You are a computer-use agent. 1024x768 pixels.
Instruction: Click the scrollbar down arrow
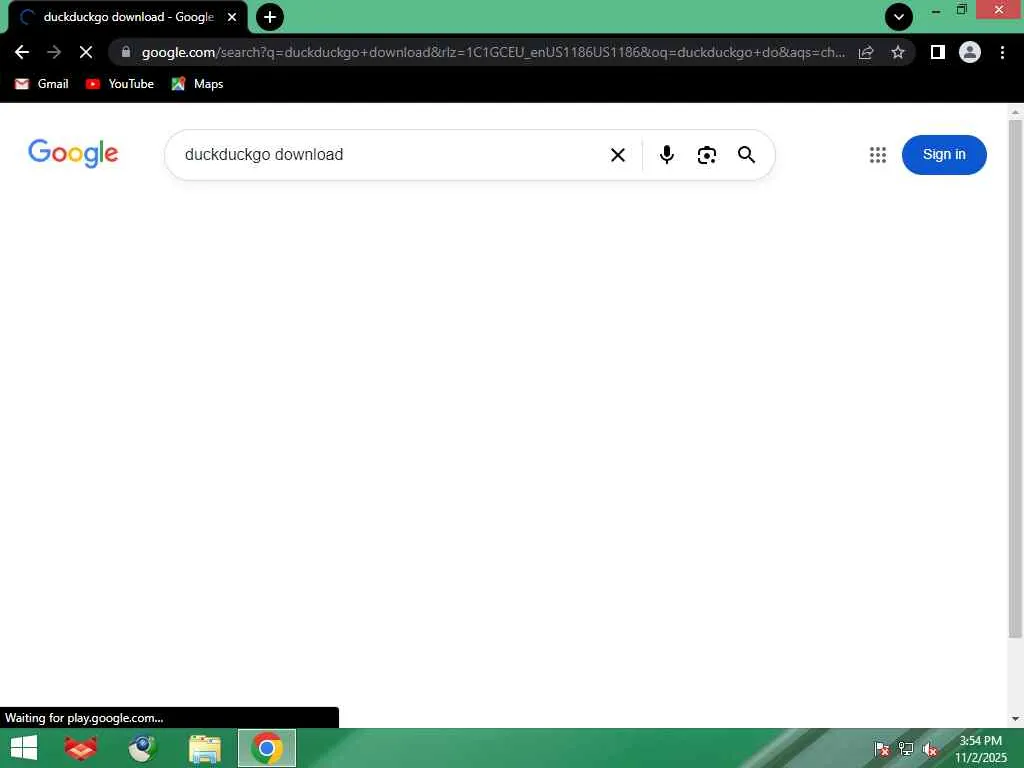[x=1015, y=719]
